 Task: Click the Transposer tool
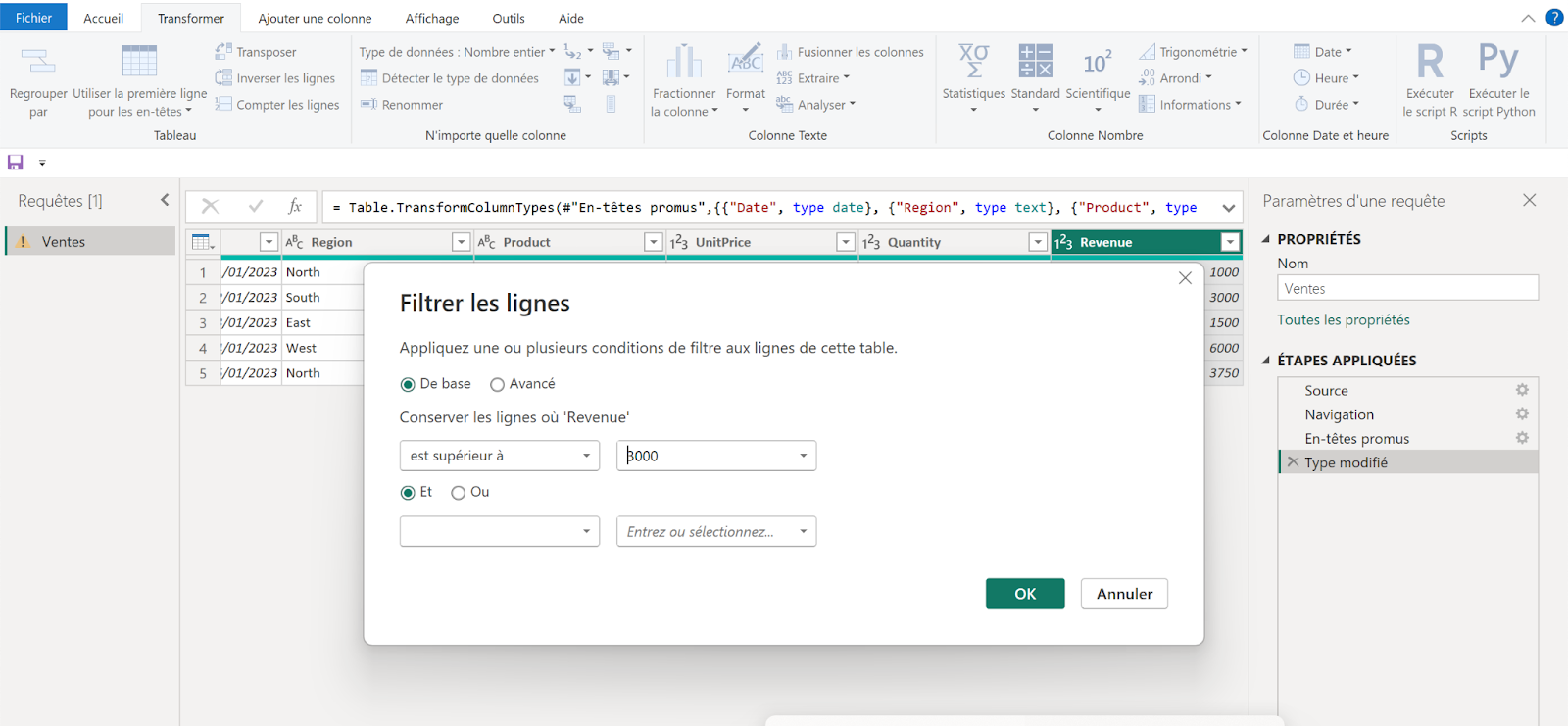point(256,52)
